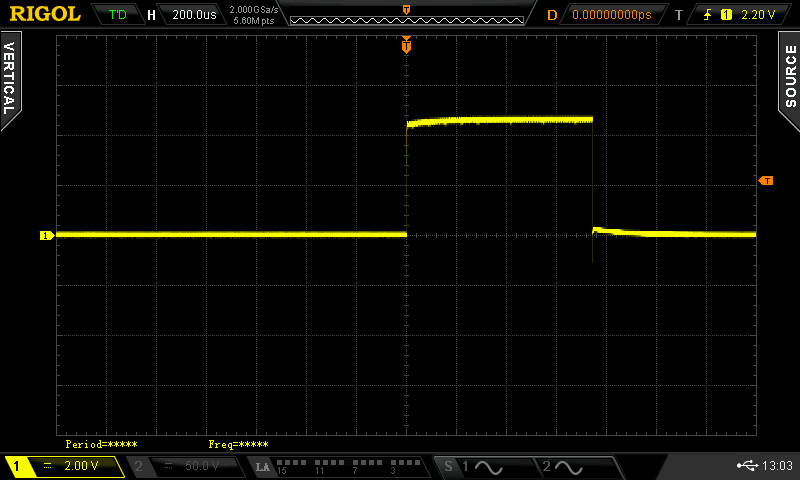This screenshot has height=480, width=800.
Task: Open the trigger level 2.20 V setting
Action: click(x=760, y=15)
